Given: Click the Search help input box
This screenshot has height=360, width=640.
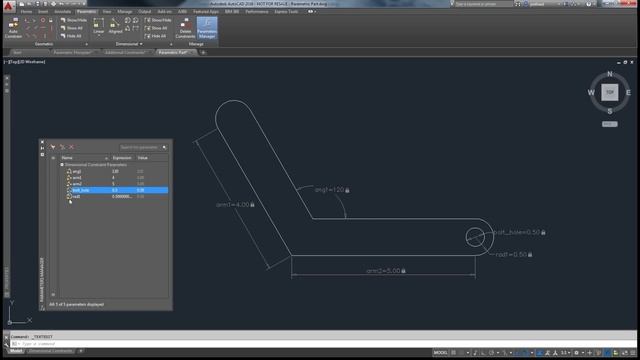Looking at the screenshot, I should click(x=484, y=4).
